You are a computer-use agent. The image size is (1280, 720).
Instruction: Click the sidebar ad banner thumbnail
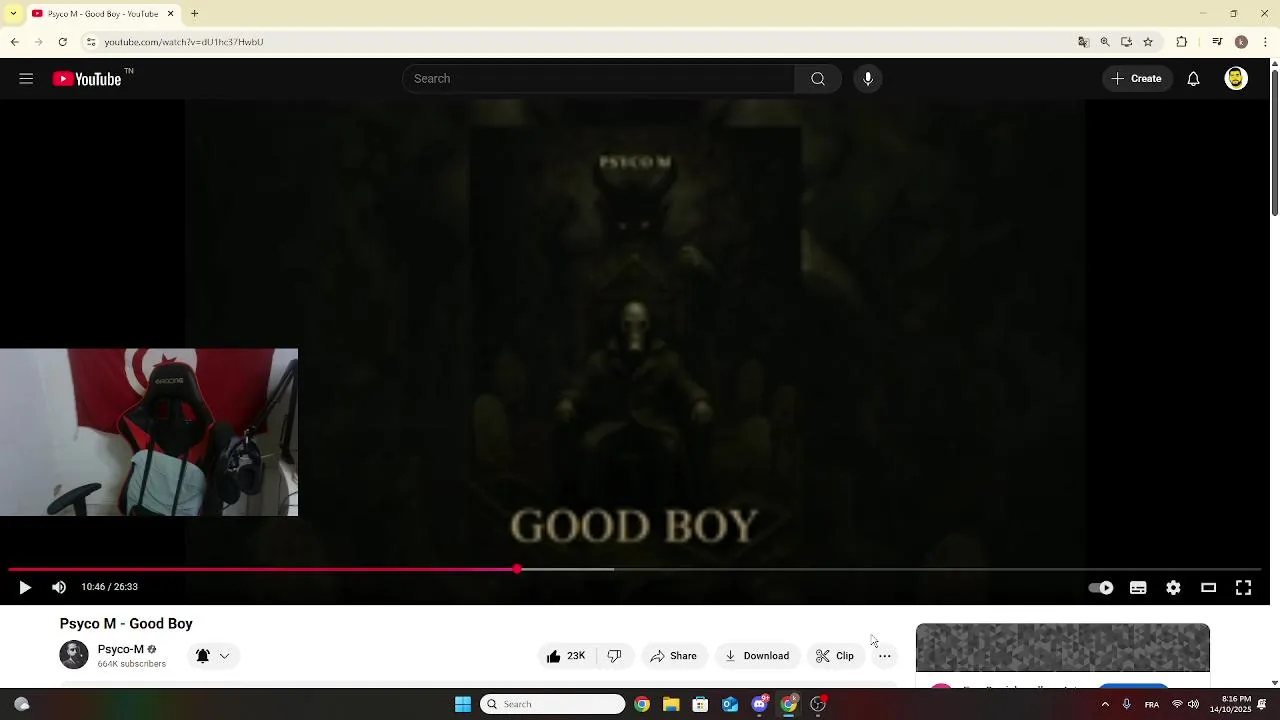pyautogui.click(x=1063, y=648)
